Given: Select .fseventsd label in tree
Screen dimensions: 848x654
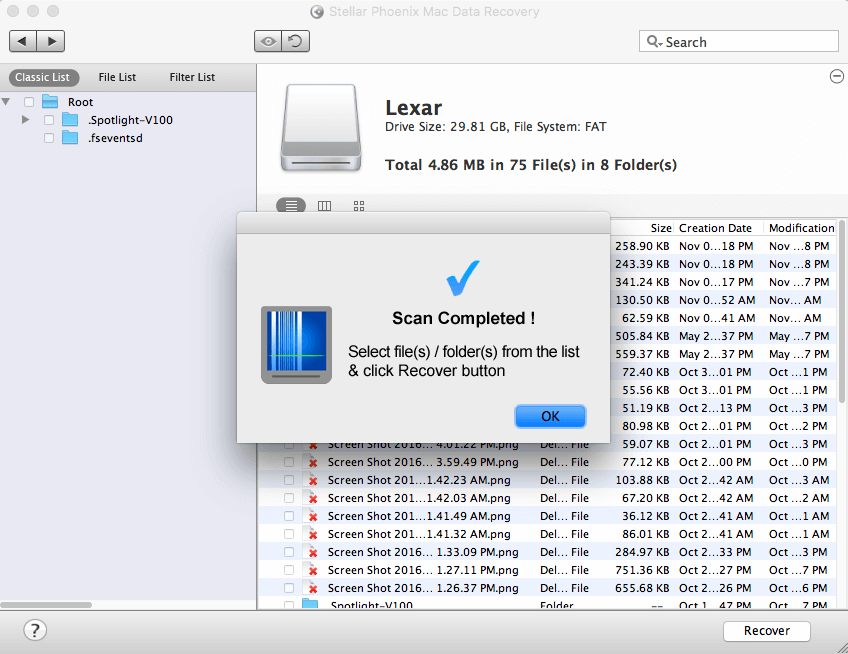Looking at the screenshot, I should tap(116, 138).
